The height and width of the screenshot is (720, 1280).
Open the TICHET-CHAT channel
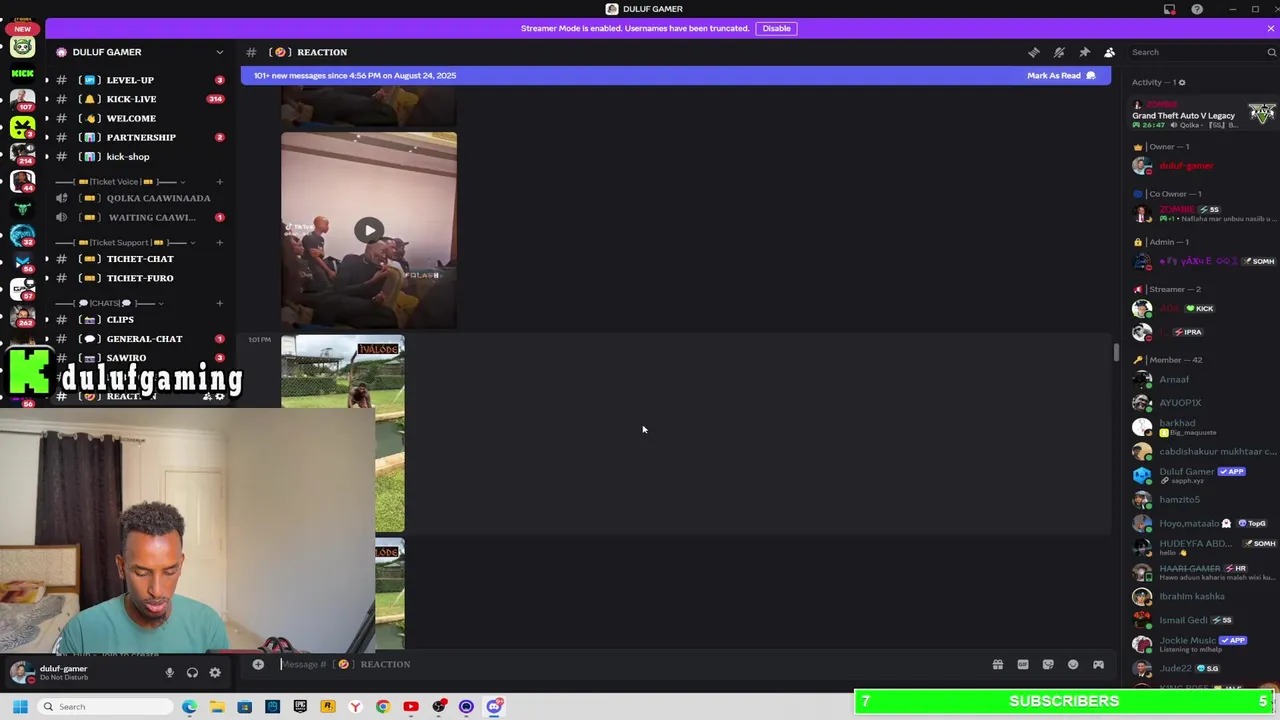click(139, 259)
